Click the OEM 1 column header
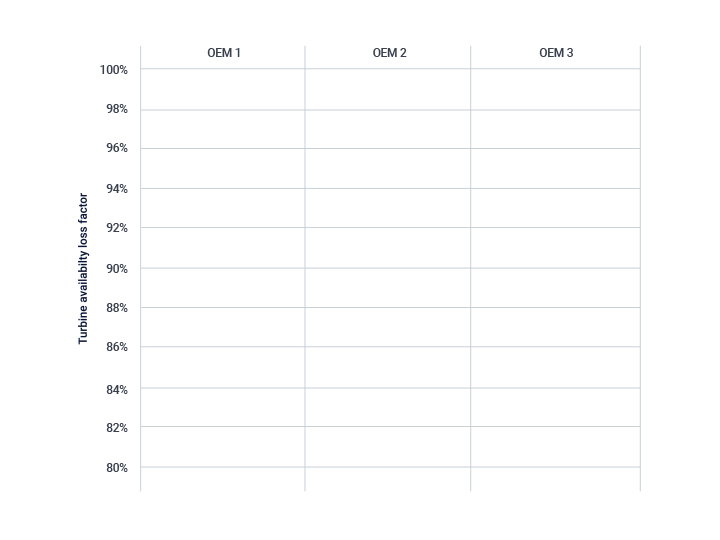Viewport: 720px width, 540px height. click(x=224, y=53)
